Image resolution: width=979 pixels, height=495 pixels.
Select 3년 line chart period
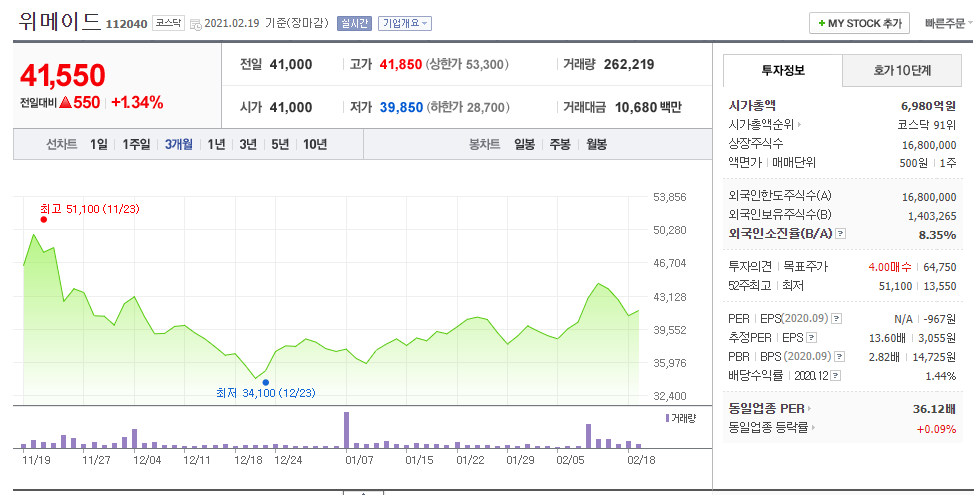coord(248,144)
